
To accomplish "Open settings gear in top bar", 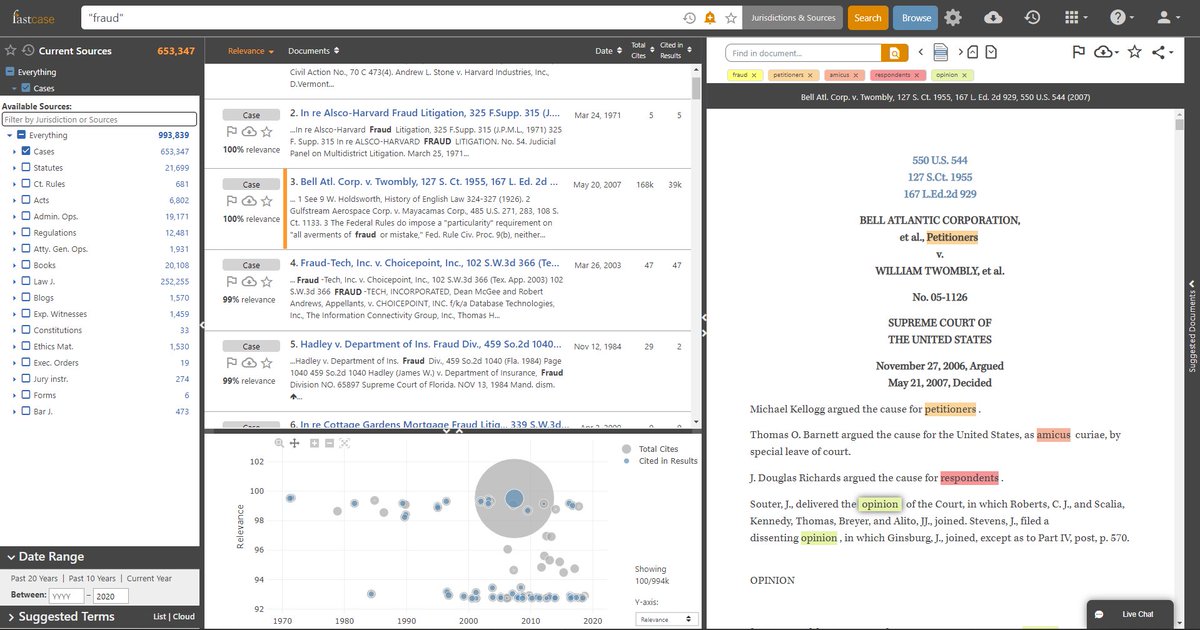I will [953, 18].
